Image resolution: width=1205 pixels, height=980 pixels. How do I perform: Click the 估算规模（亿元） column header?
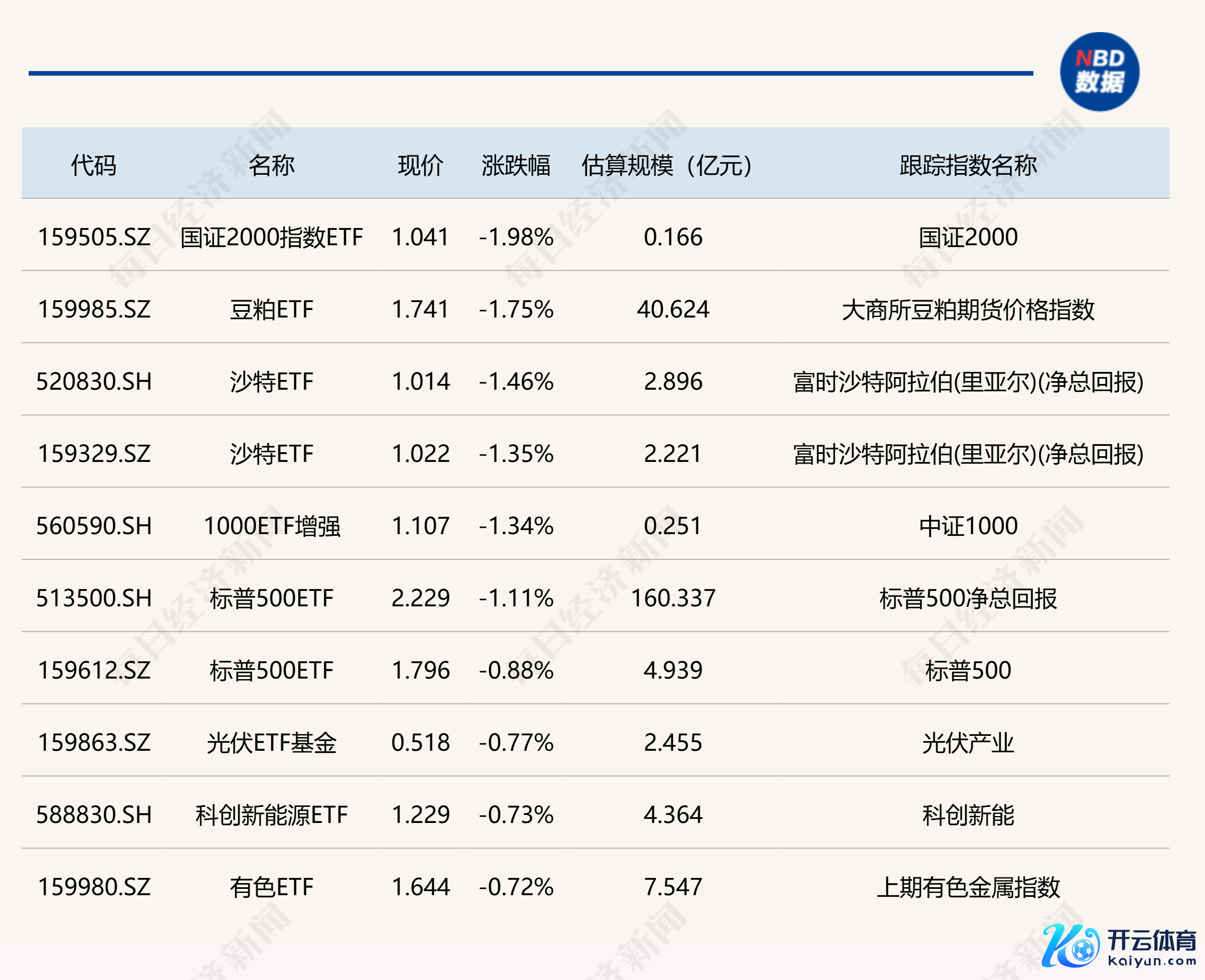click(666, 166)
